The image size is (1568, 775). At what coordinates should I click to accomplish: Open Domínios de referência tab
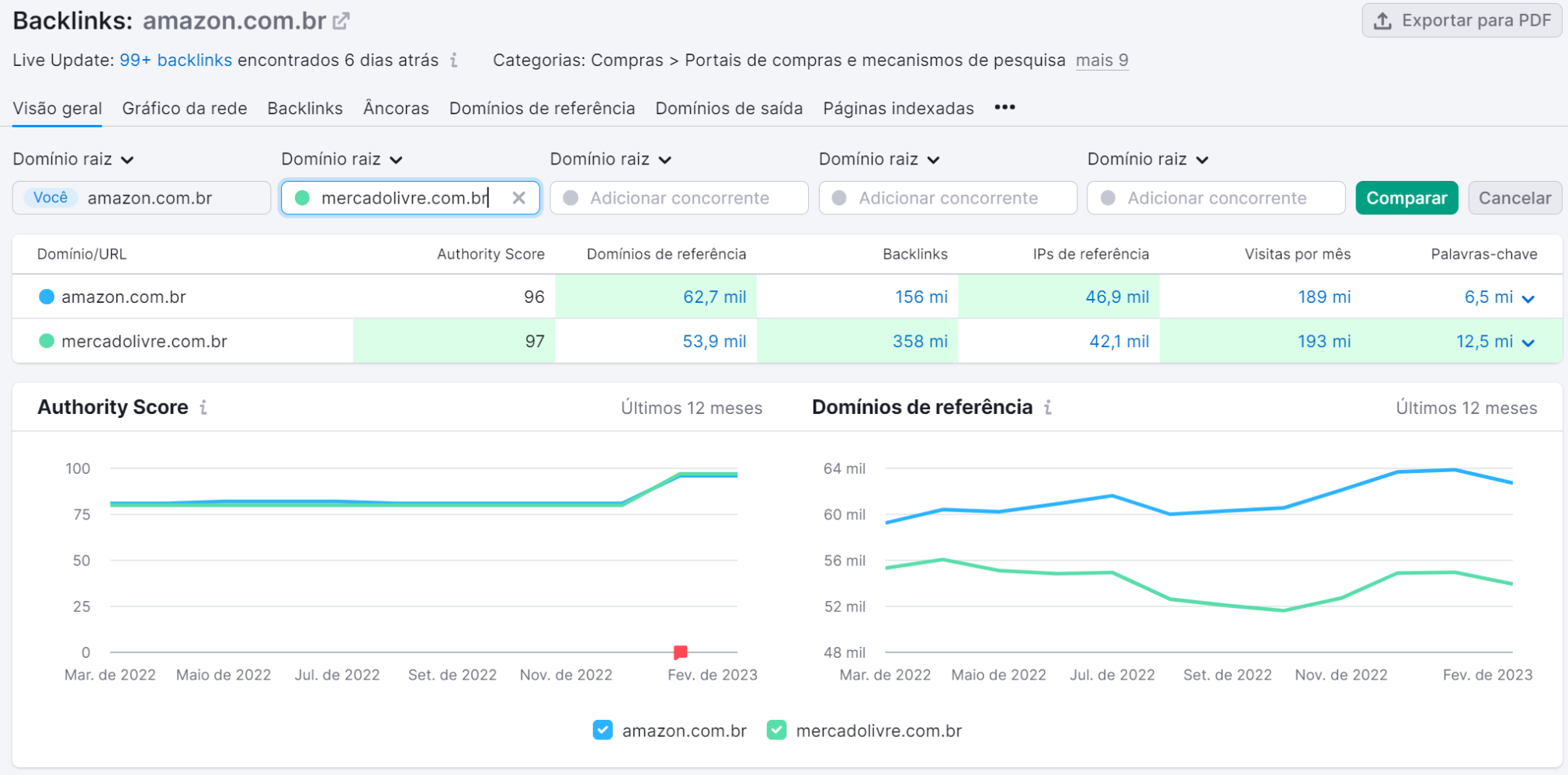point(542,109)
